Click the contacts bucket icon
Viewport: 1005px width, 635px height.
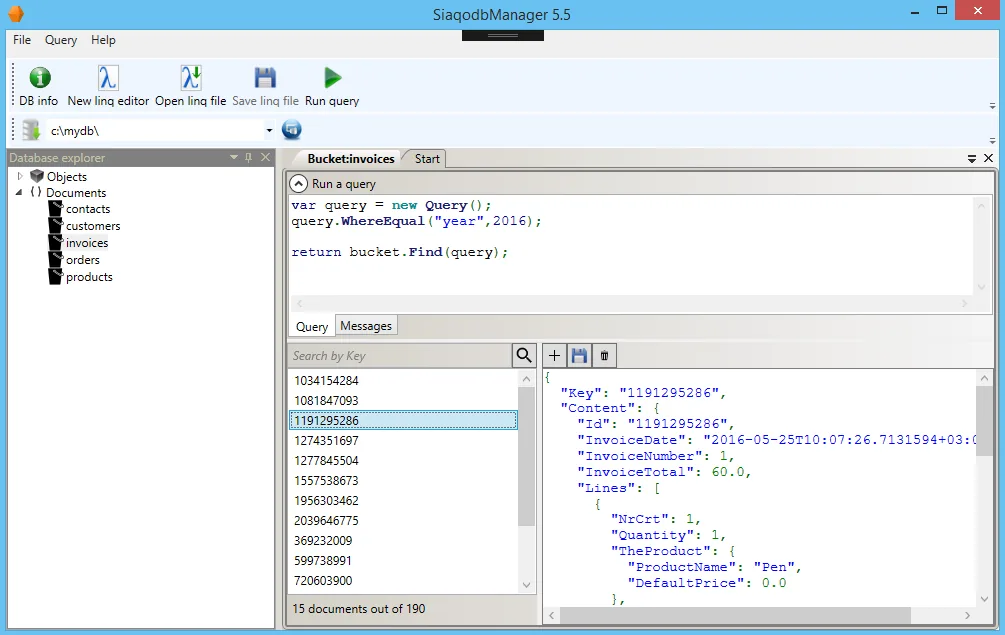pos(56,208)
